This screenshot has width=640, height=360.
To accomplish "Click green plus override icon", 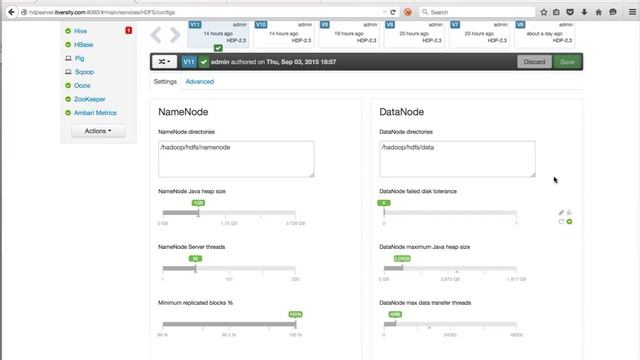I will pyautogui.click(x=569, y=222).
